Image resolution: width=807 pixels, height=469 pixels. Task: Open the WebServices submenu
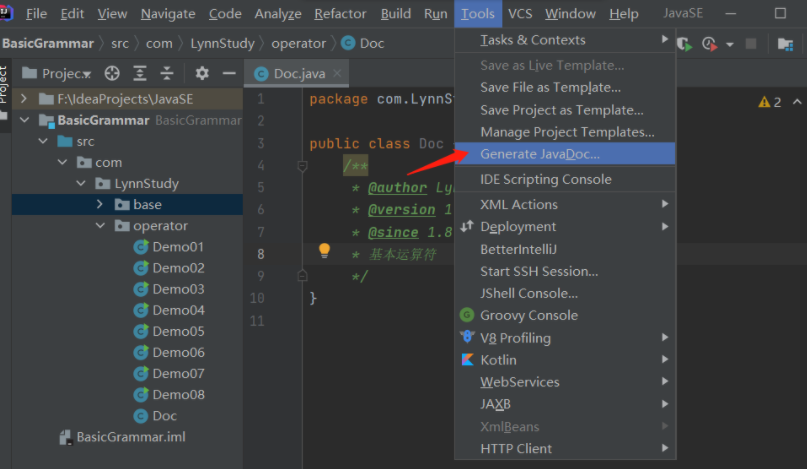(x=565, y=382)
